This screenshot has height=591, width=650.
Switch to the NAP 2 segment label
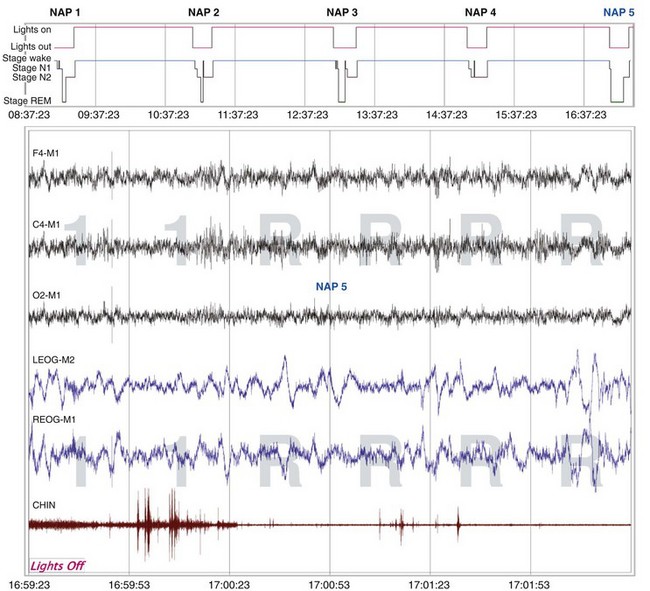tap(204, 13)
